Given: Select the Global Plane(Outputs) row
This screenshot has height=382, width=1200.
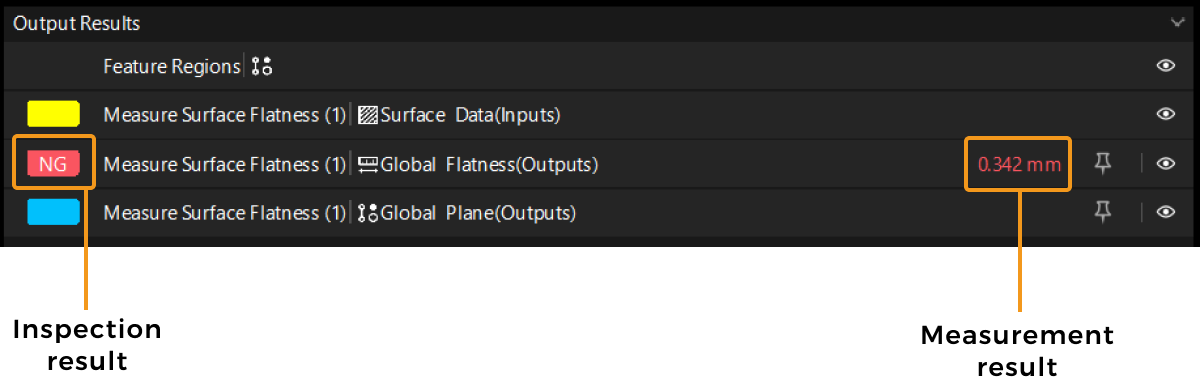Looking at the screenshot, I should tap(600, 212).
